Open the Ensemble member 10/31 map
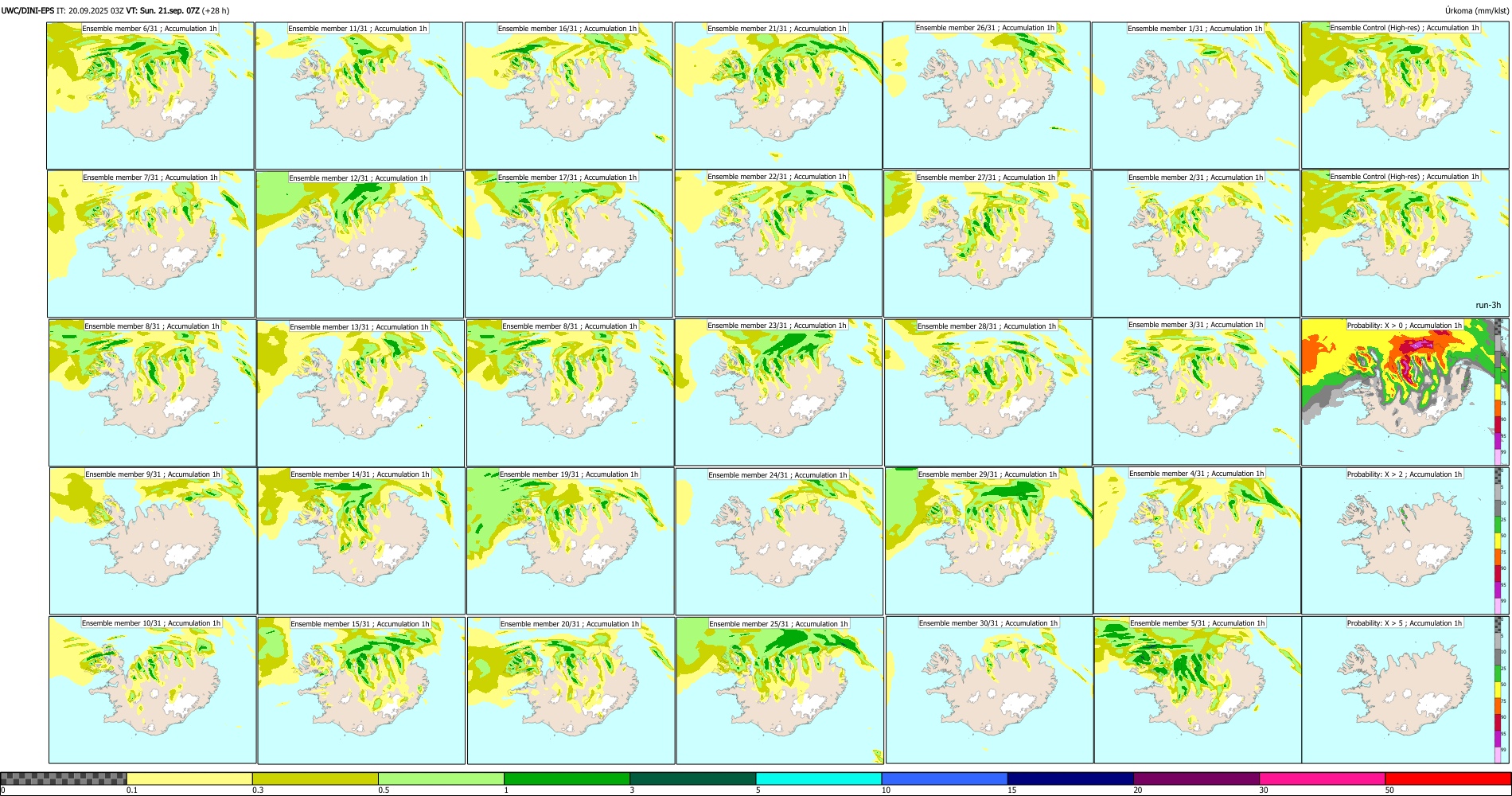 coord(153,689)
